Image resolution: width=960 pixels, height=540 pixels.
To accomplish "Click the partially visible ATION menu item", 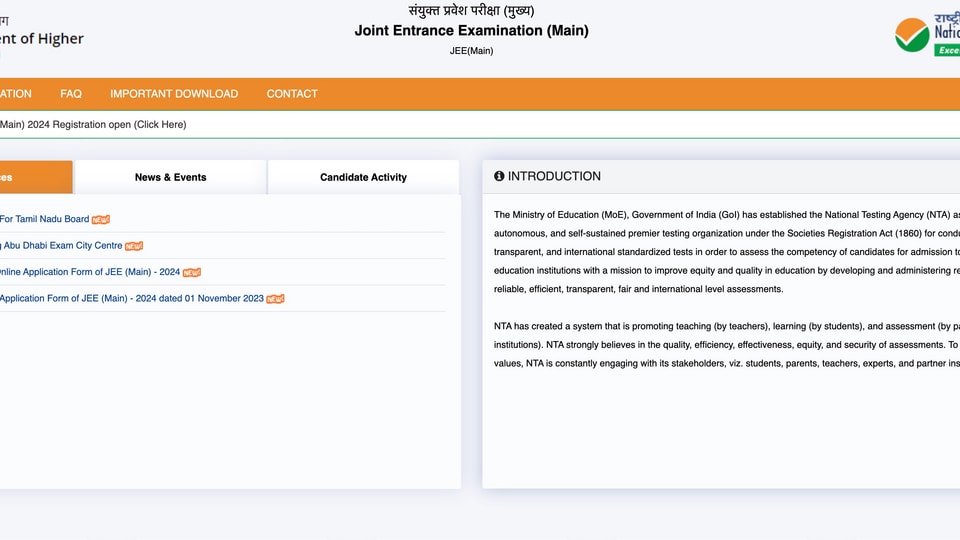I will [16, 94].
